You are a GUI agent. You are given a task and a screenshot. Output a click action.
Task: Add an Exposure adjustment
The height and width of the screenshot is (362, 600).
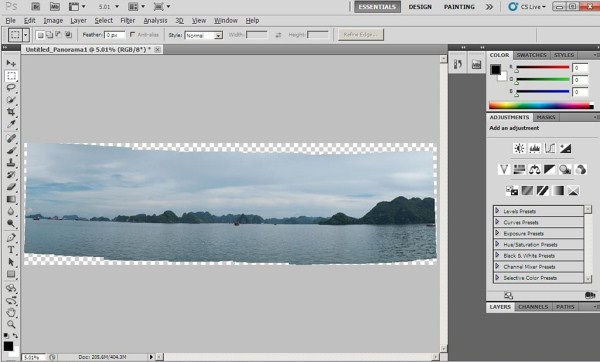(x=565, y=148)
